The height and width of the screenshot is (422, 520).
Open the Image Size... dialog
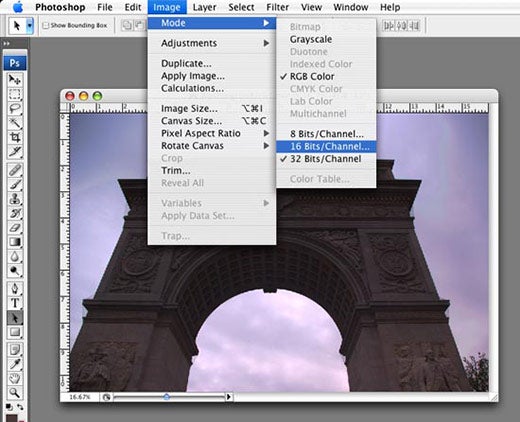(x=212, y=109)
